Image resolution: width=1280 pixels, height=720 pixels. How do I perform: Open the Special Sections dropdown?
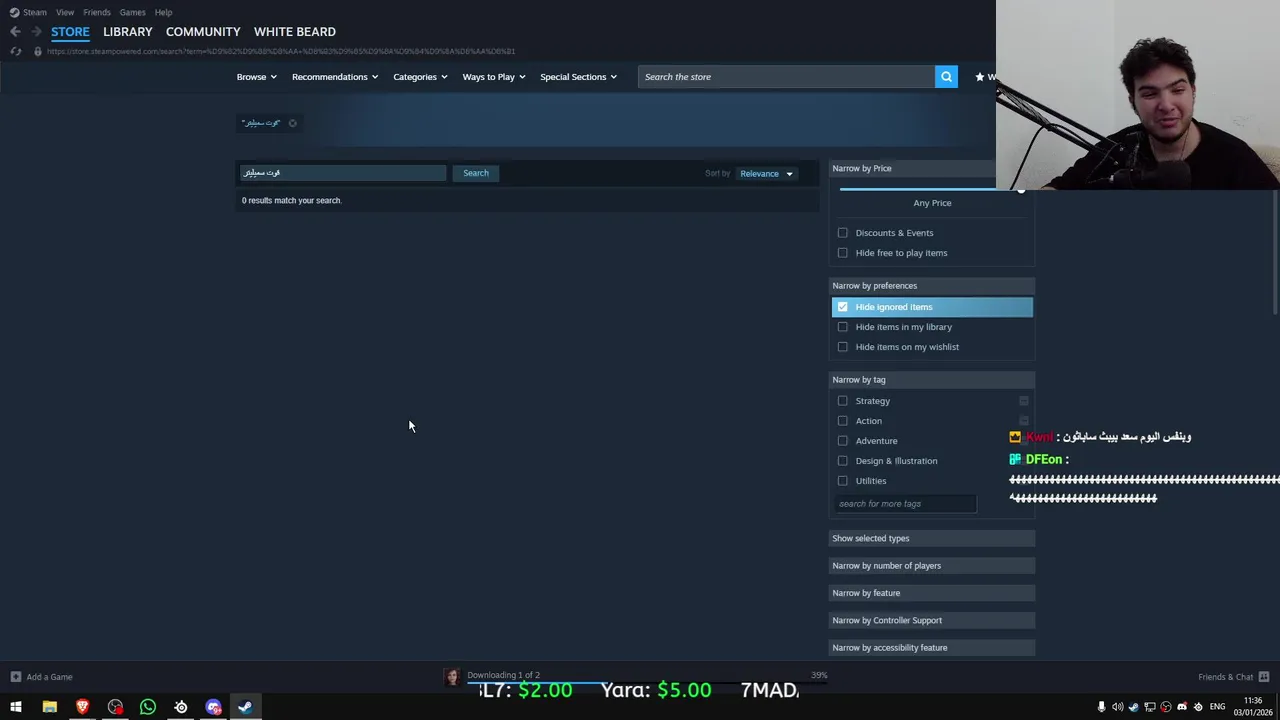click(579, 77)
